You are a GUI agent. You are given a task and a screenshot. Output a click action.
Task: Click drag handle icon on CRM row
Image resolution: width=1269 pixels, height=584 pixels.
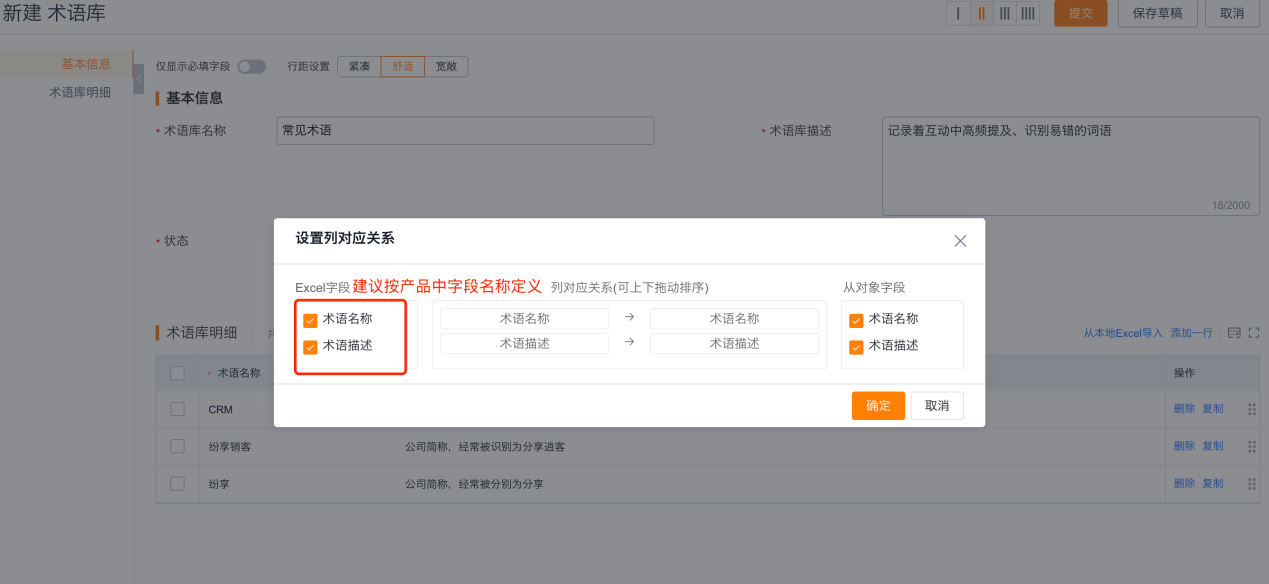click(1252, 409)
